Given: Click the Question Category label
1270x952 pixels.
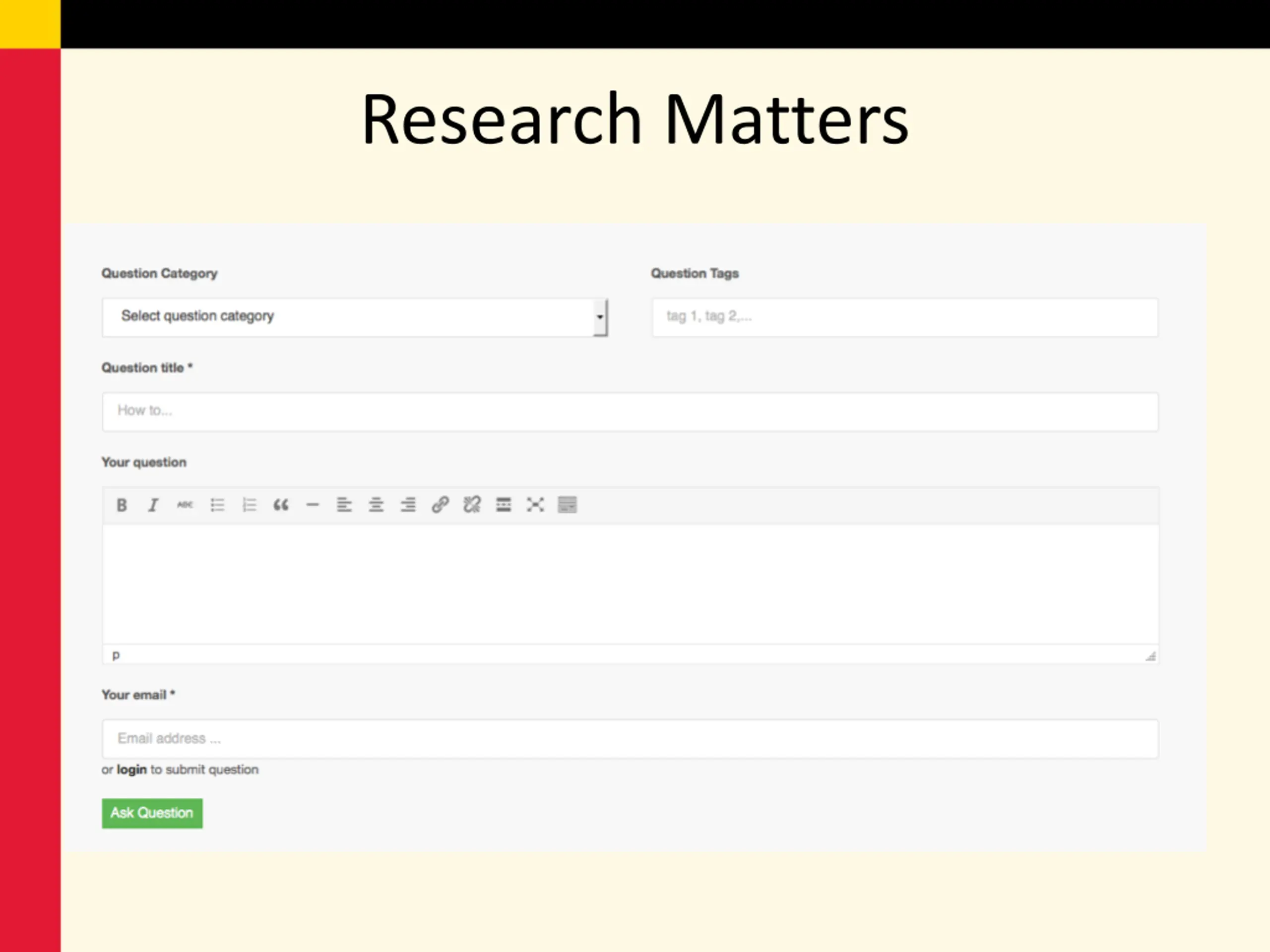Looking at the screenshot, I should (x=160, y=274).
